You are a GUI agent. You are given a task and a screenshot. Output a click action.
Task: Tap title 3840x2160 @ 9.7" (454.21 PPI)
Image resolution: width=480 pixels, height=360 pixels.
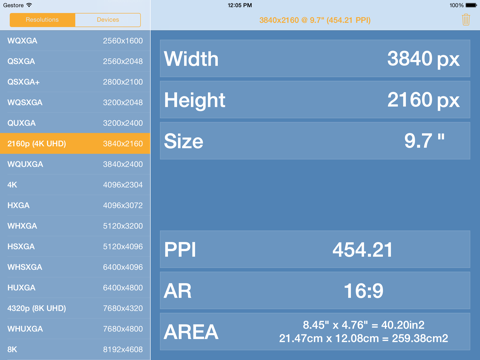pyautogui.click(x=315, y=20)
